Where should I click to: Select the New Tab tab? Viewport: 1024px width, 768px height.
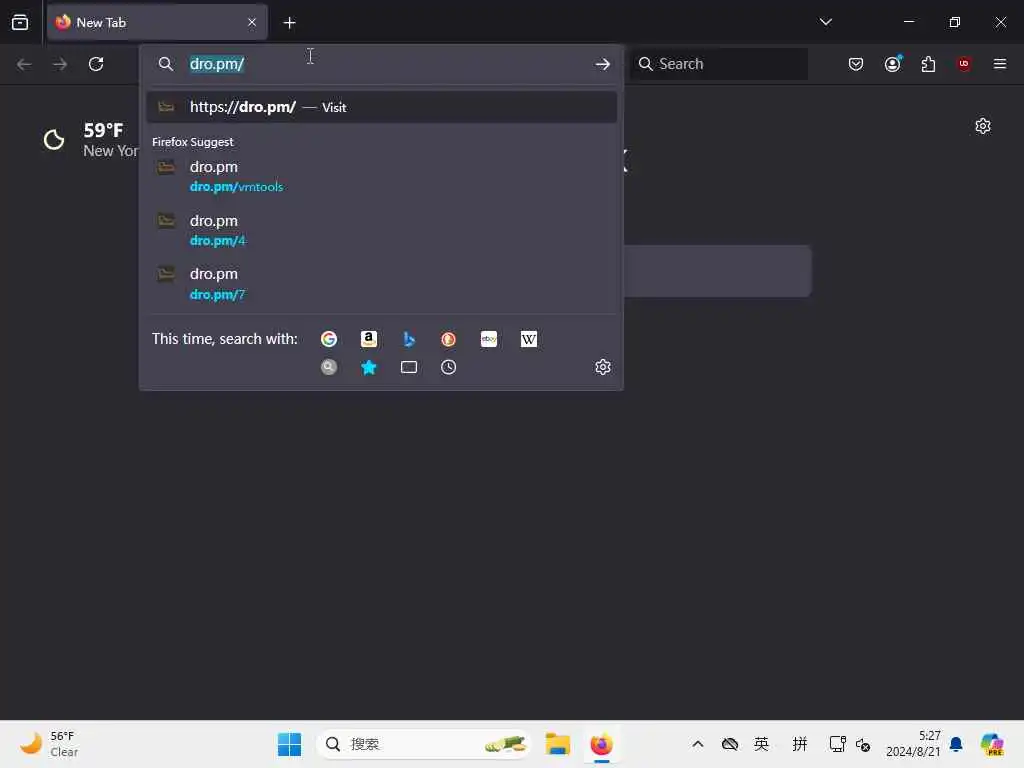point(157,22)
